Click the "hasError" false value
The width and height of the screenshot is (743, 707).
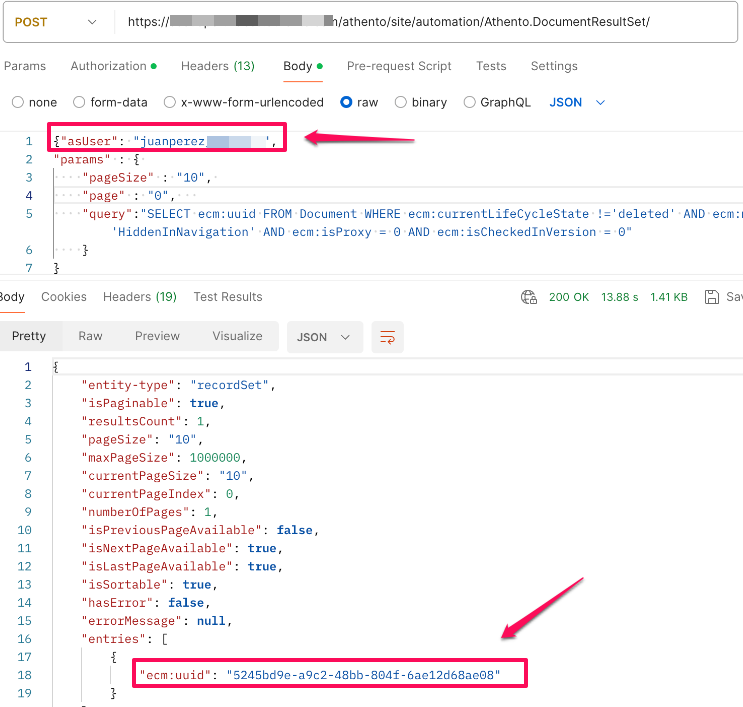[x=186, y=603]
